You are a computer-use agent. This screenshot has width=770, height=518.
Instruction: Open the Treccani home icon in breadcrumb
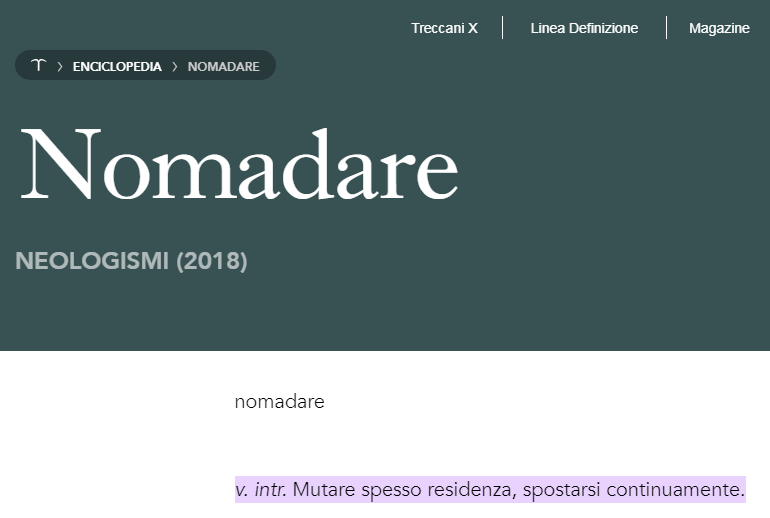[x=38, y=65]
